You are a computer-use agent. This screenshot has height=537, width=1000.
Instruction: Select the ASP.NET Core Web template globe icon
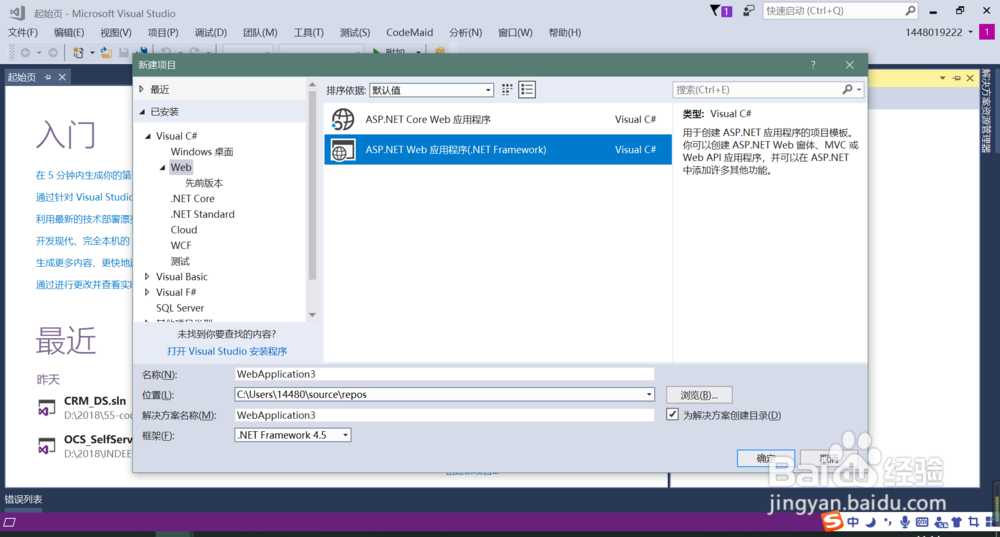coord(342,119)
